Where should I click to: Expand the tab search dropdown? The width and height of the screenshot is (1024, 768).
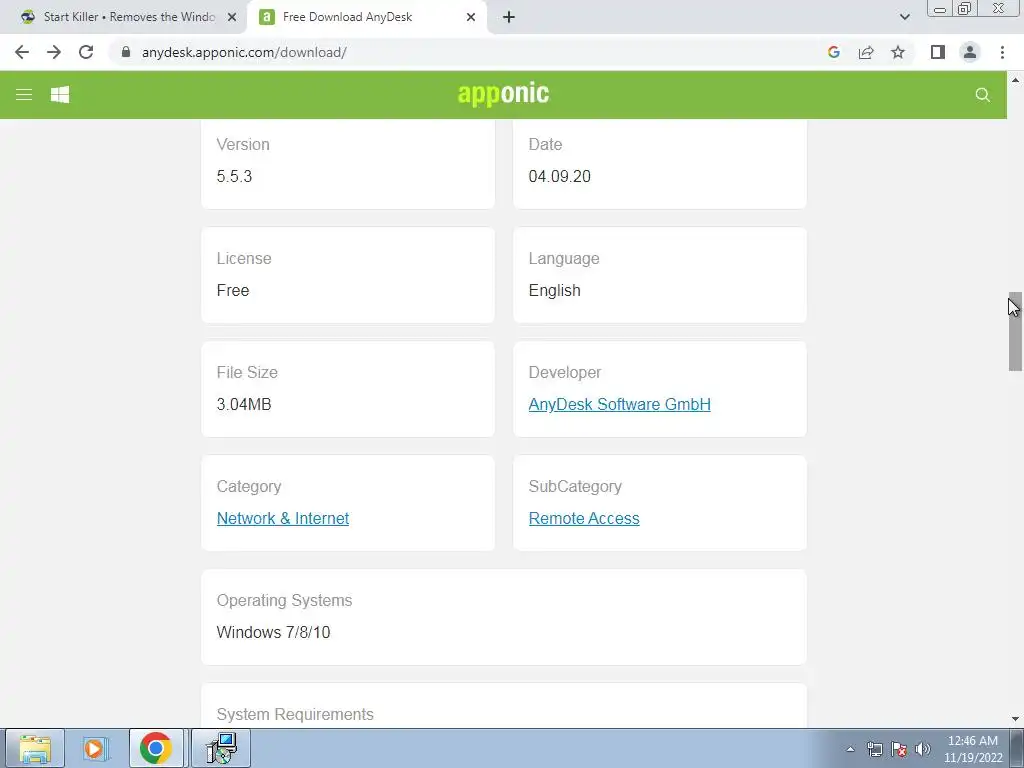point(904,17)
